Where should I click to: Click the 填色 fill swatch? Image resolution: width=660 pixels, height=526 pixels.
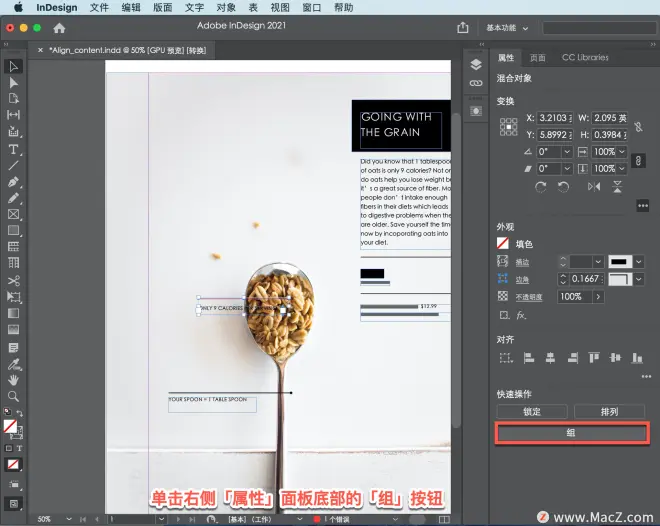tap(503, 244)
